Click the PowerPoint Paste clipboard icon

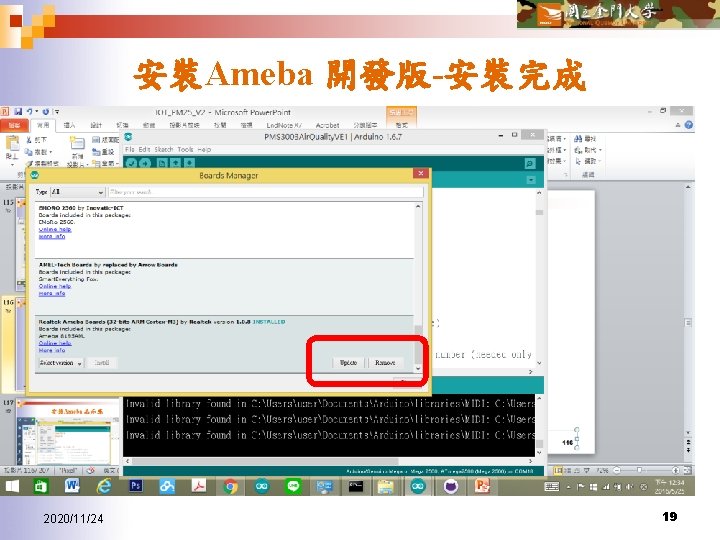(12, 144)
